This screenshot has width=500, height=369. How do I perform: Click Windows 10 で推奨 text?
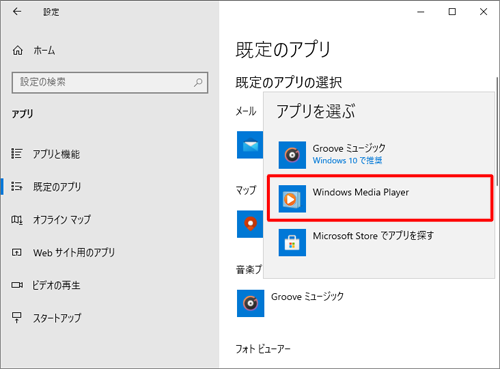coord(347,161)
